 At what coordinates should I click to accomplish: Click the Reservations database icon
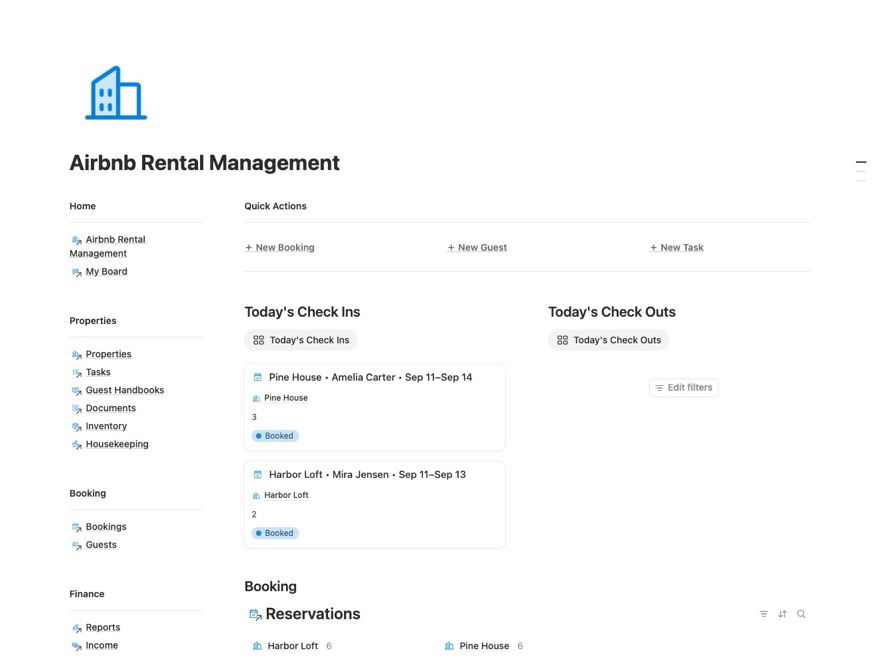255,615
